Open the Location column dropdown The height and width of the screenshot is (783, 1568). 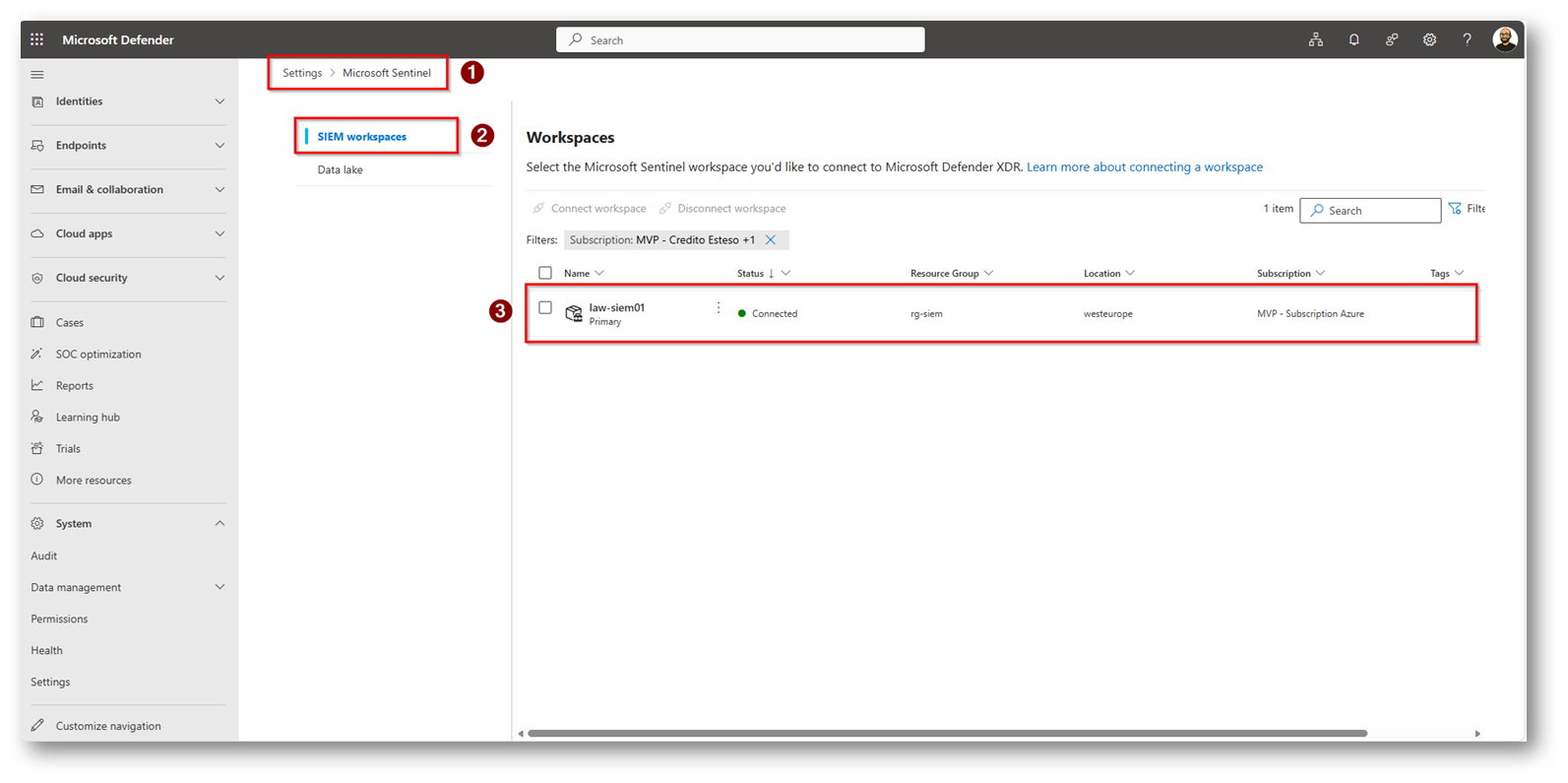[x=1130, y=273]
